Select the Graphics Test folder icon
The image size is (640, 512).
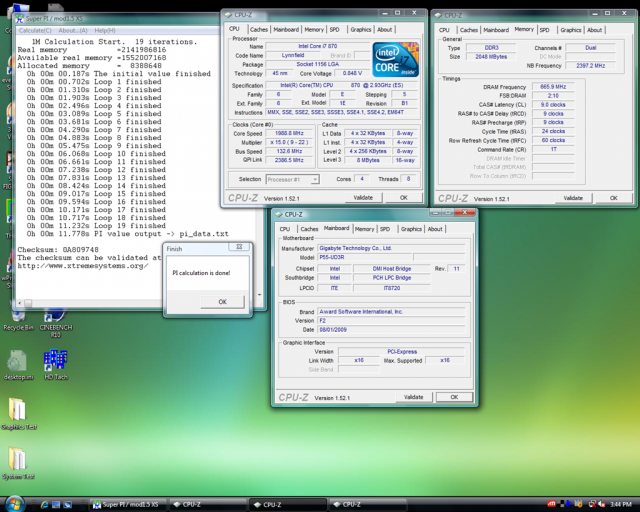tap(19, 414)
